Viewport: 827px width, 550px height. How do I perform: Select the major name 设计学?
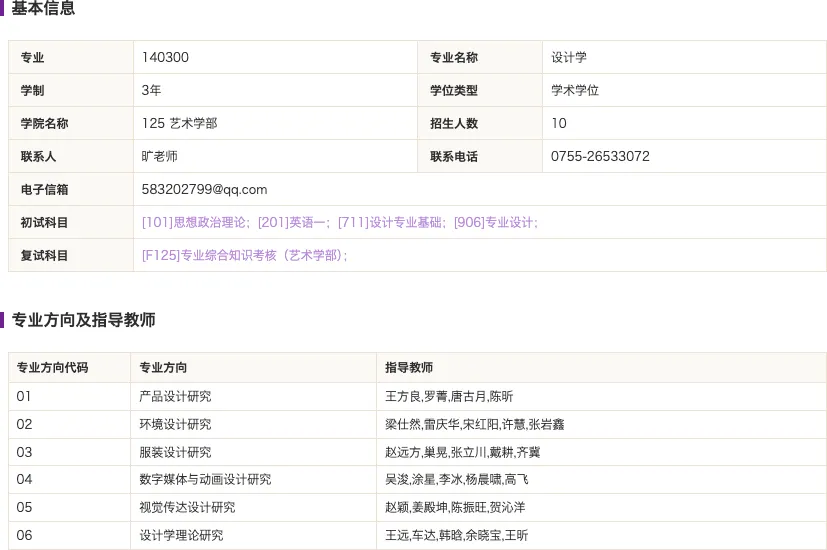[569, 57]
